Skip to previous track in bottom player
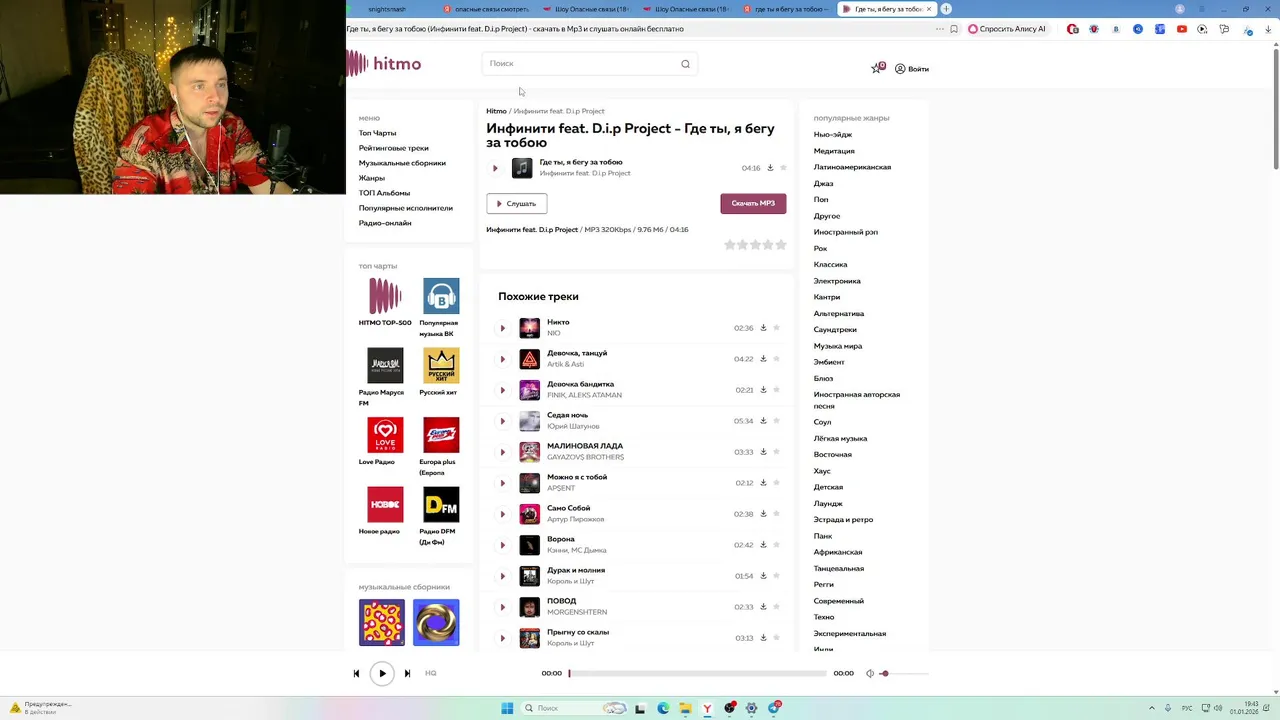 tap(356, 674)
